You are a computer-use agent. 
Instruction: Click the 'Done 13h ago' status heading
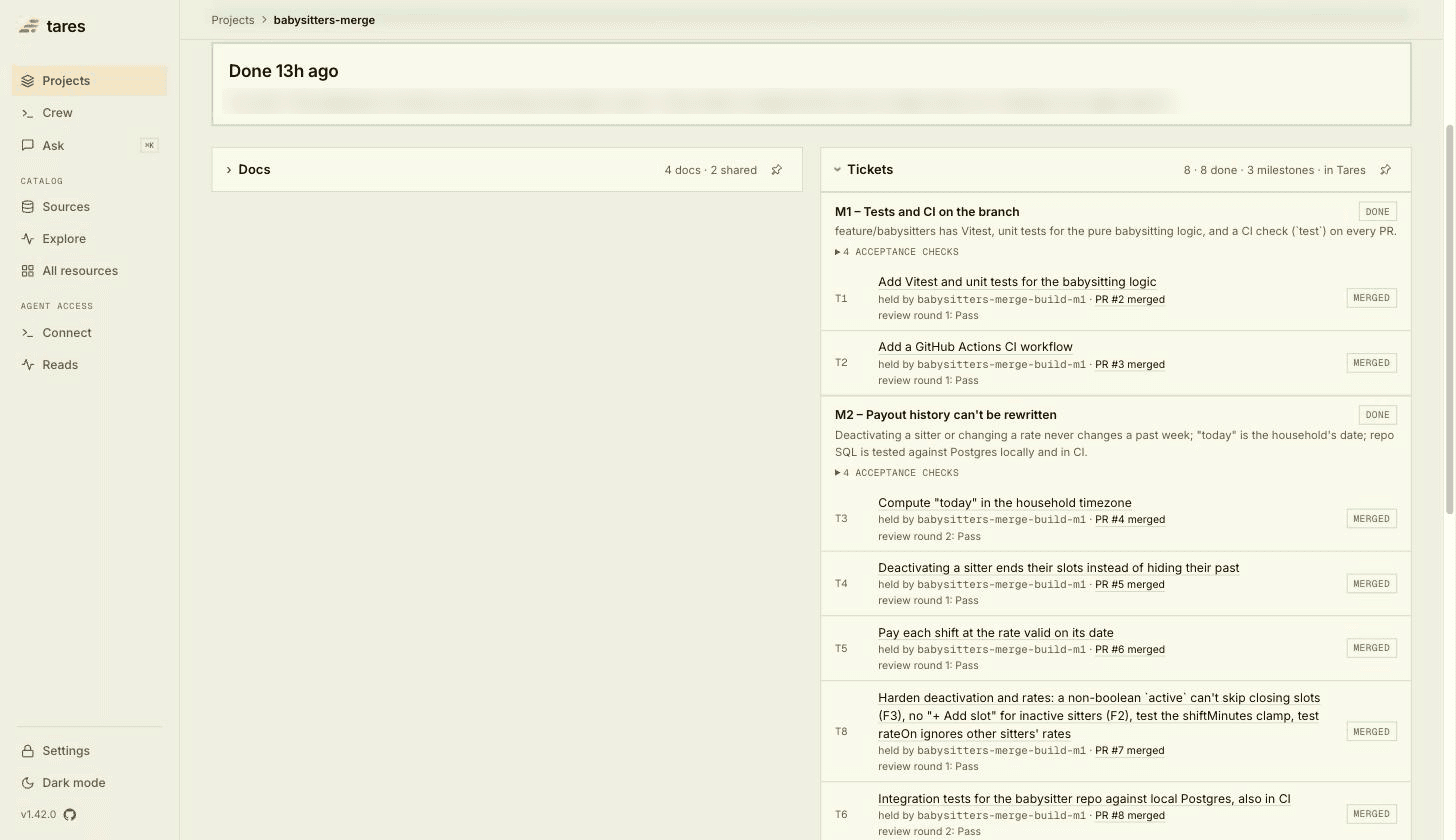(x=283, y=71)
